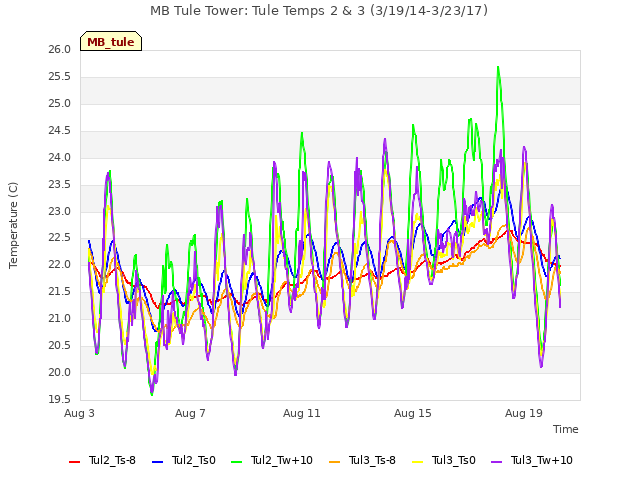Click the green Tul2_Tw+10 legend swatch

point(236,461)
